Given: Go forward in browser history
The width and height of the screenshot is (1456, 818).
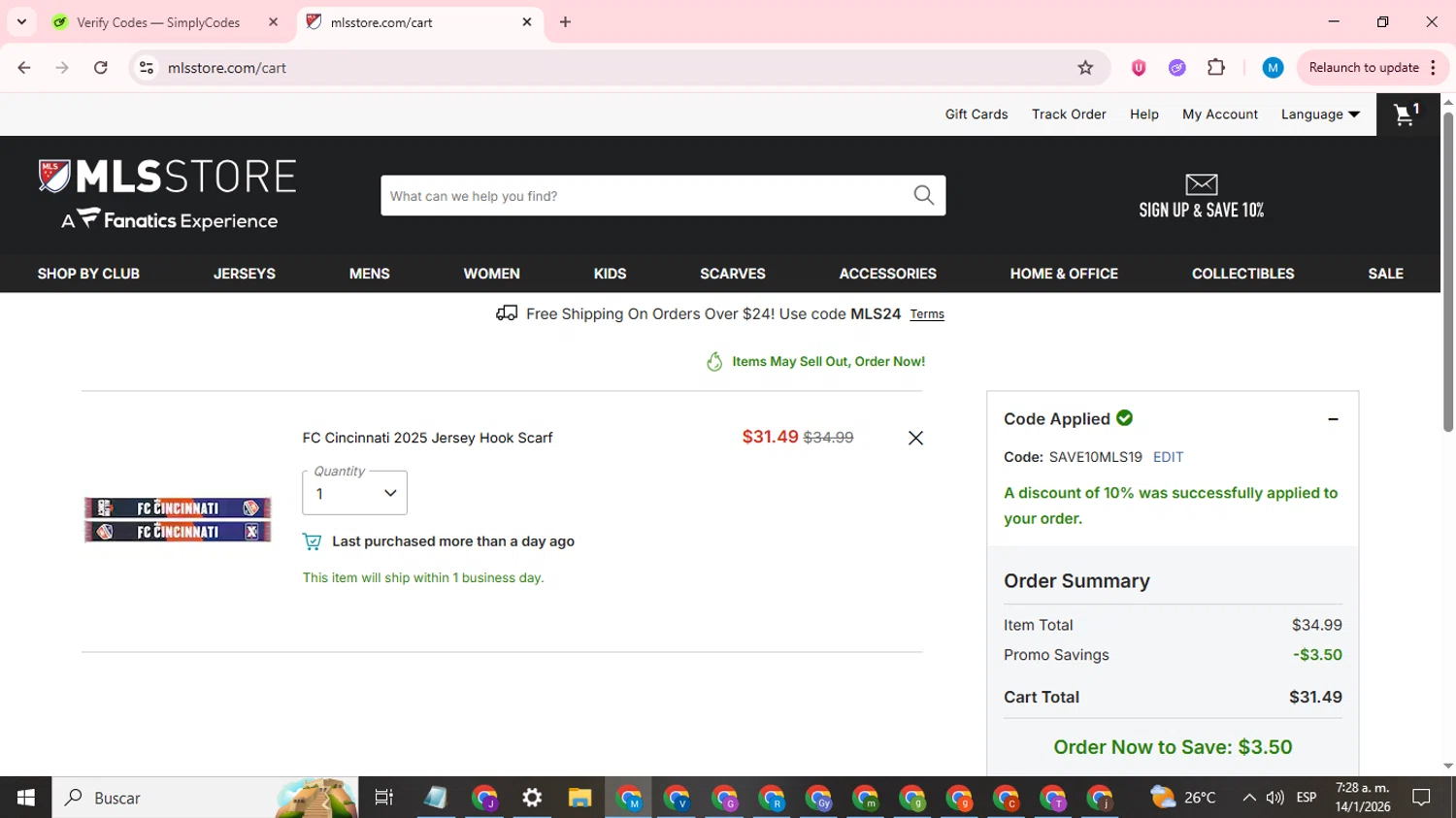Looking at the screenshot, I should click(x=62, y=68).
